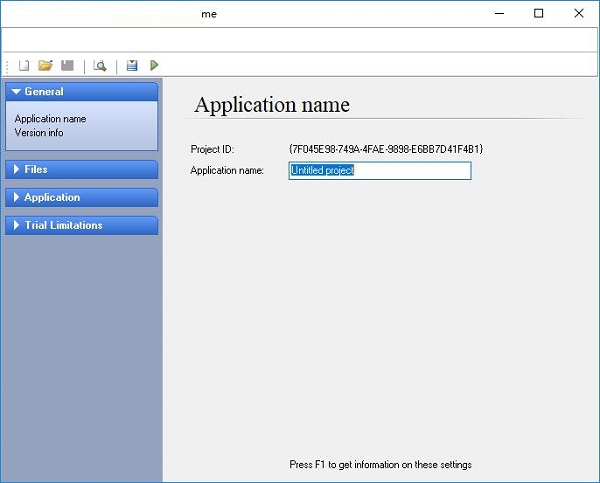Screen dimensions: 600x483
Task: Expand the Application section
Action: (81, 198)
